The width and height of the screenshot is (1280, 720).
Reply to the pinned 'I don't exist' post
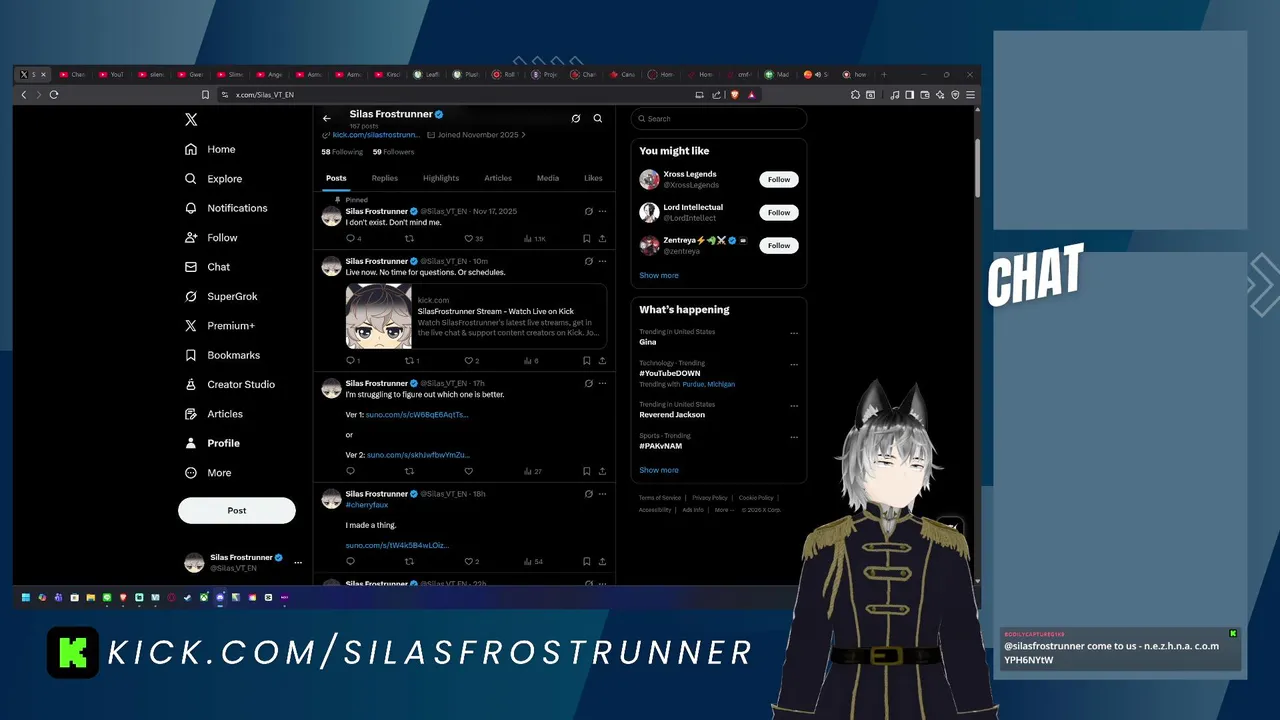(x=351, y=239)
